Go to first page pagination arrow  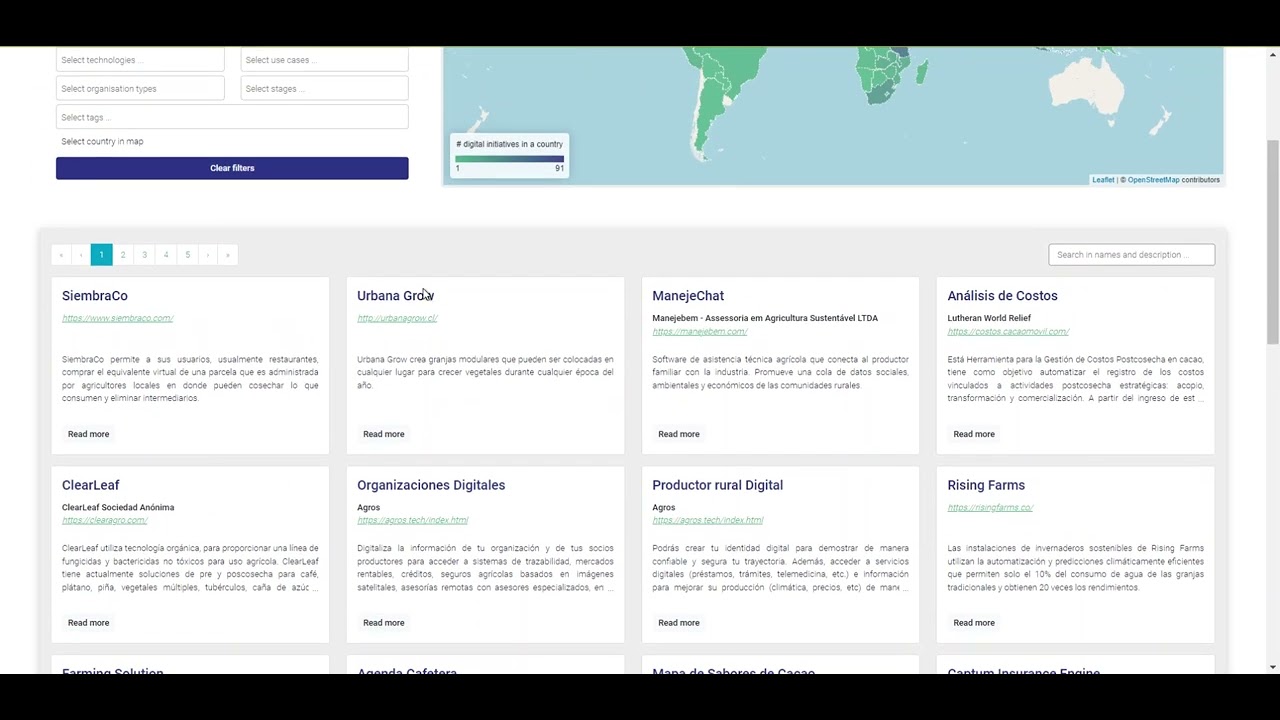61,255
